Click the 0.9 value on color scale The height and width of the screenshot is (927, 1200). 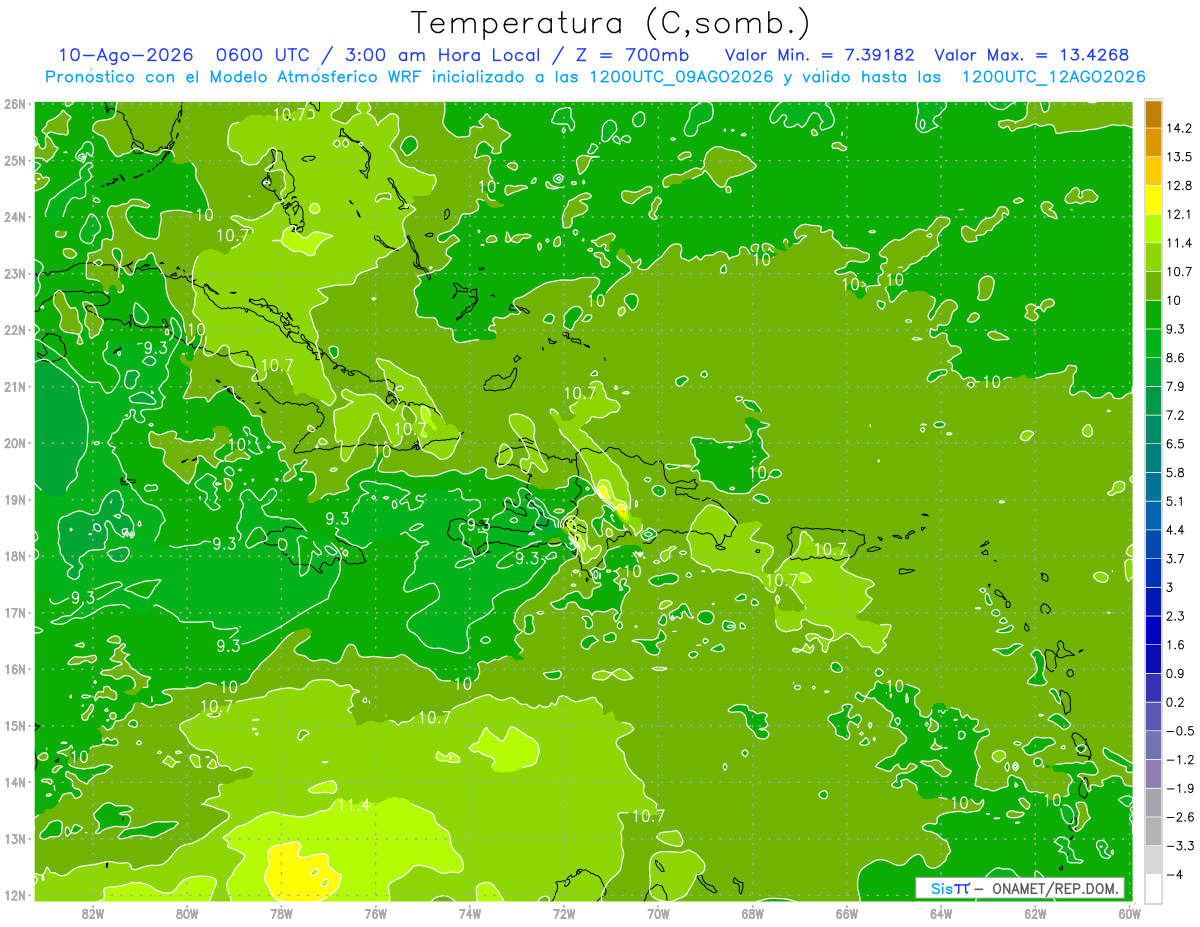[x=1177, y=673]
